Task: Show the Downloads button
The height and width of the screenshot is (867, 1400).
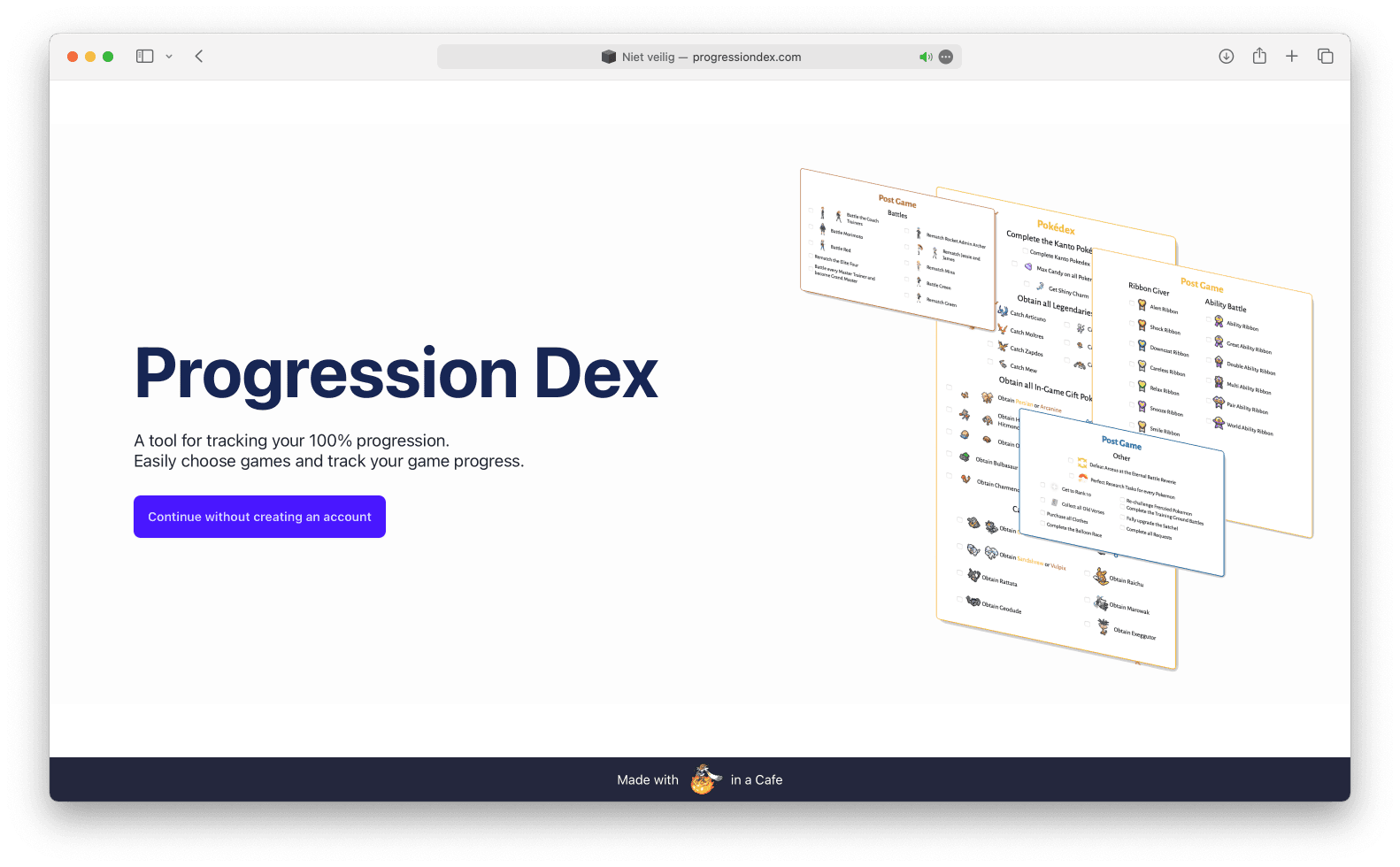Action: point(1227,57)
